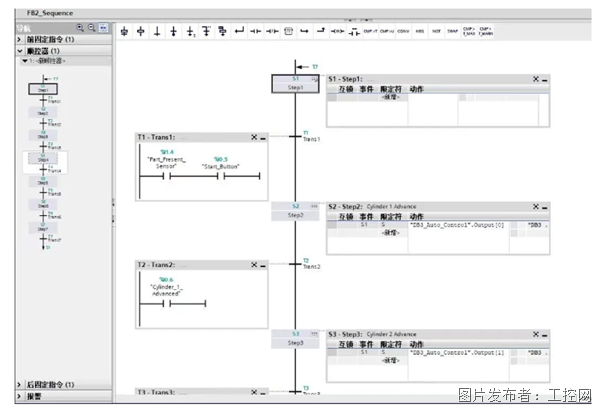Viewport: 600px width, 409px height.
Task: Select the highlighted step thumbnail in navigation tree
Action: 43,161
